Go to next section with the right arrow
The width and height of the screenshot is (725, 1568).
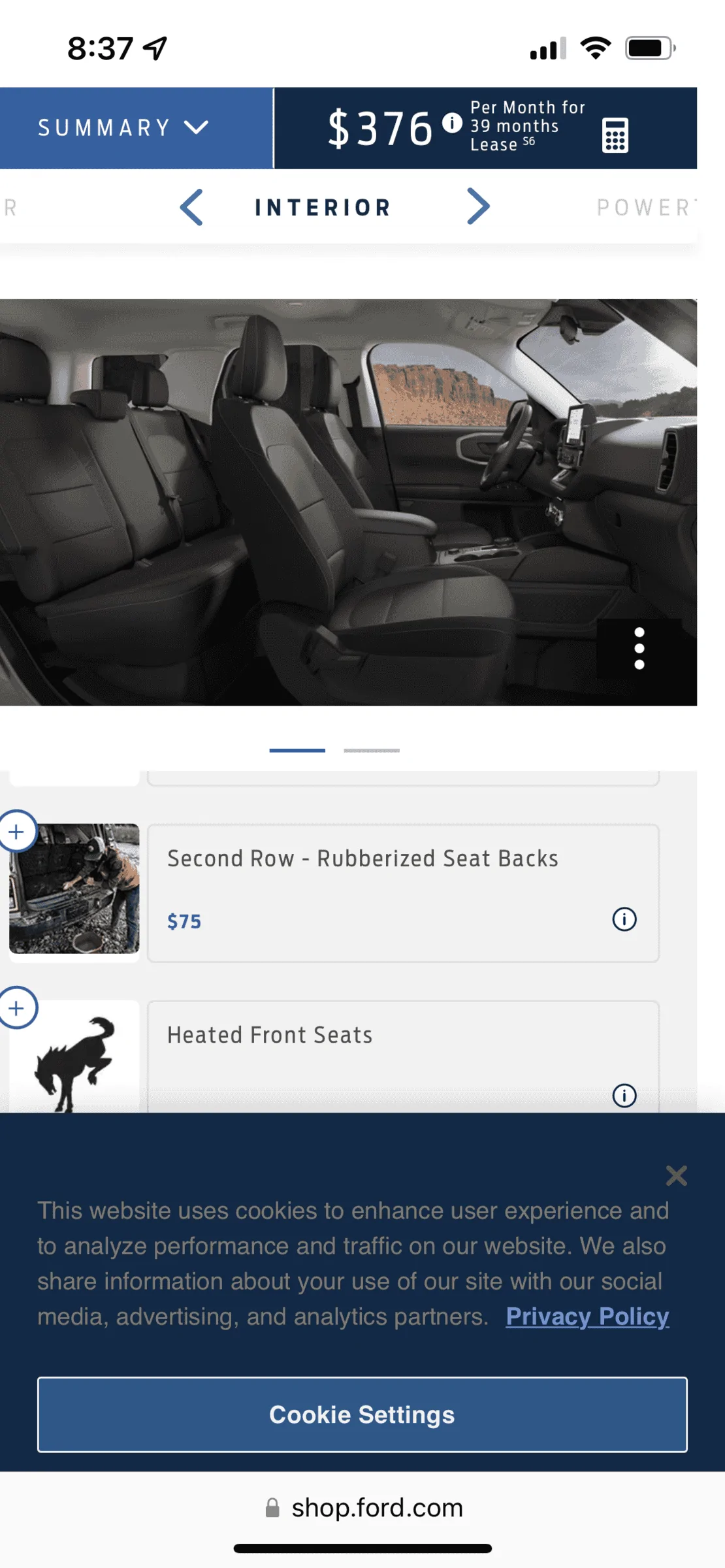pos(478,207)
